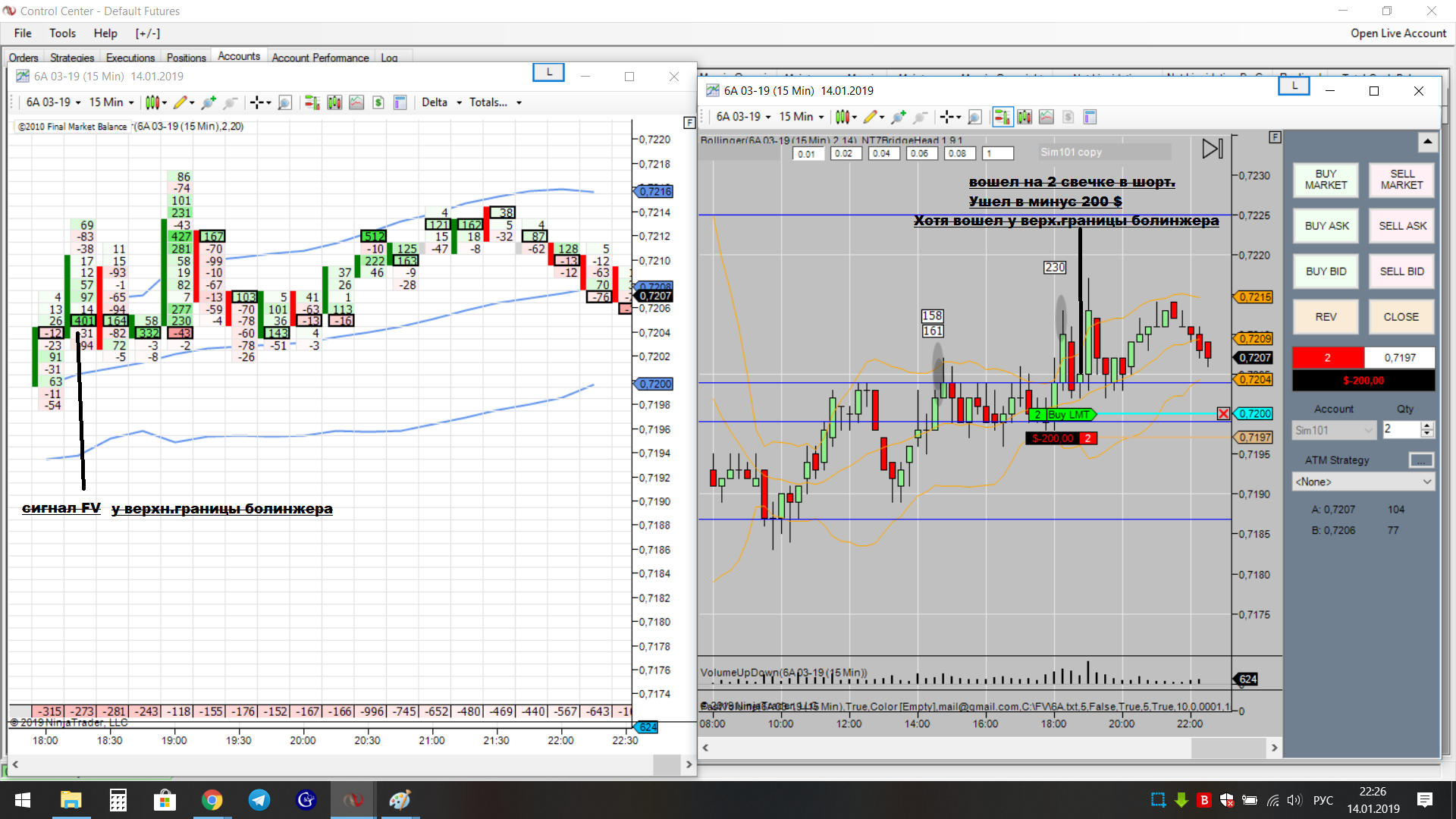Image resolution: width=1456 pixels, height=819 pixels.
Task: Click the zoom frame magnifier in right chart toolbar
Action: click(x=975, y=117)
